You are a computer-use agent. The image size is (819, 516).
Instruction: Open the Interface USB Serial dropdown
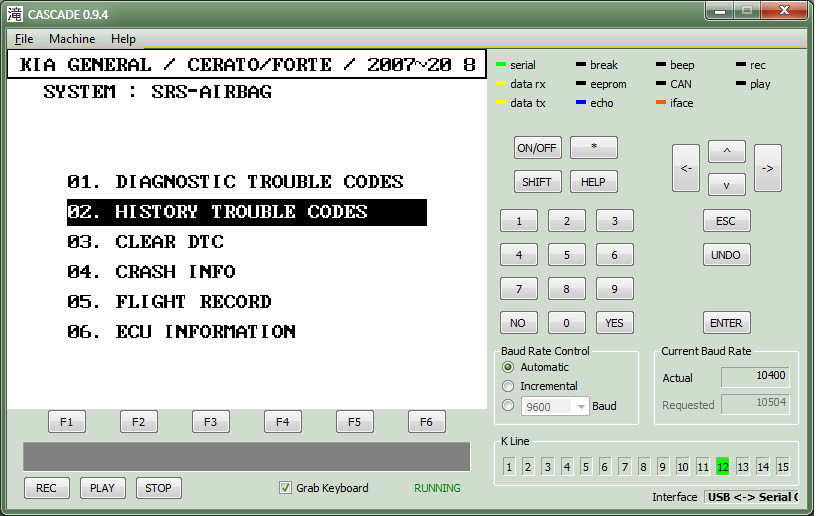tap(752, 497)
